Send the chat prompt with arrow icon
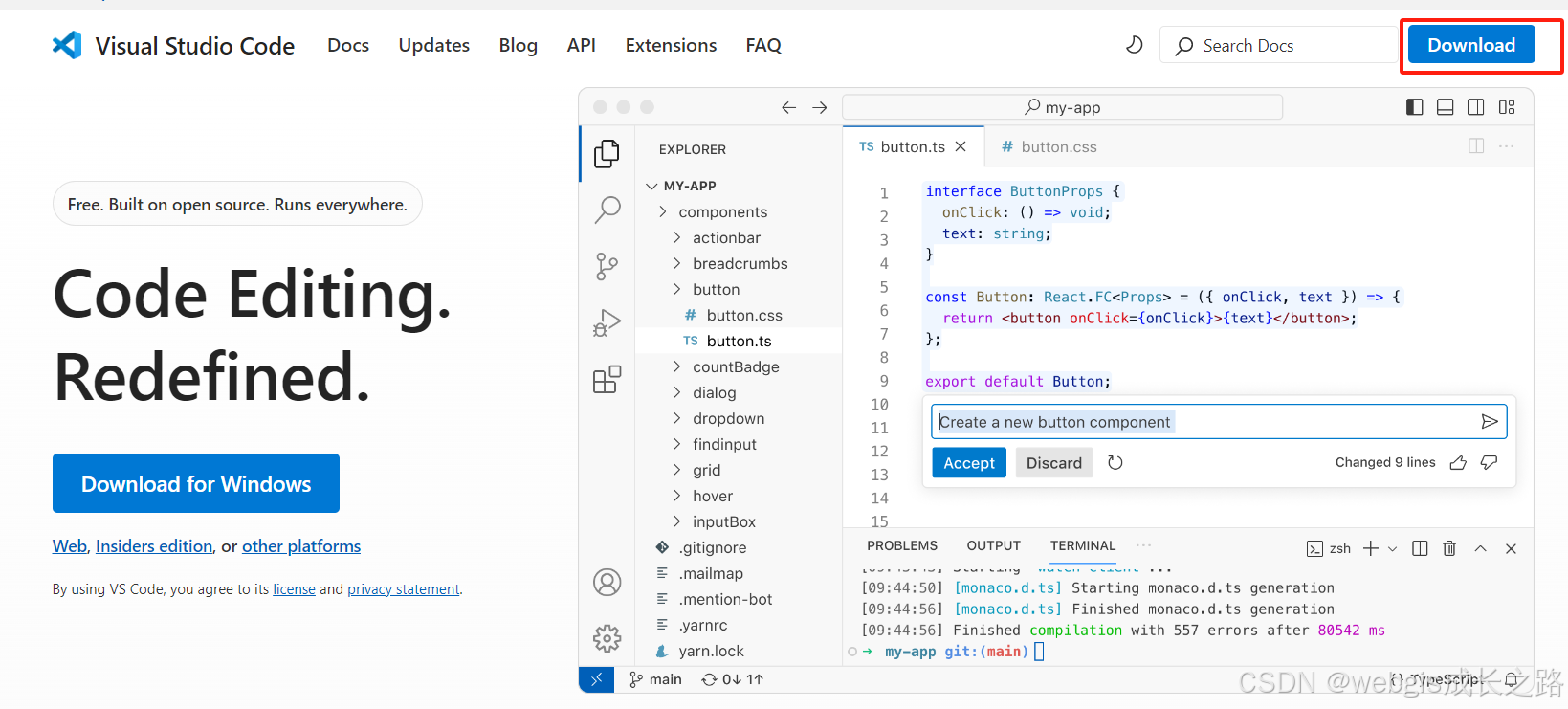1568x709 pixels. tap(1490, 422)
